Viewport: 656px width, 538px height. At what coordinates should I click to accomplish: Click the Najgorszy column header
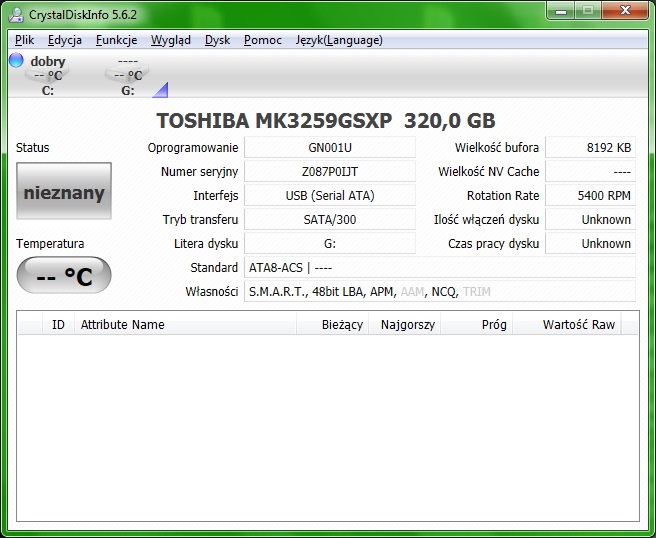pos(405,325)
